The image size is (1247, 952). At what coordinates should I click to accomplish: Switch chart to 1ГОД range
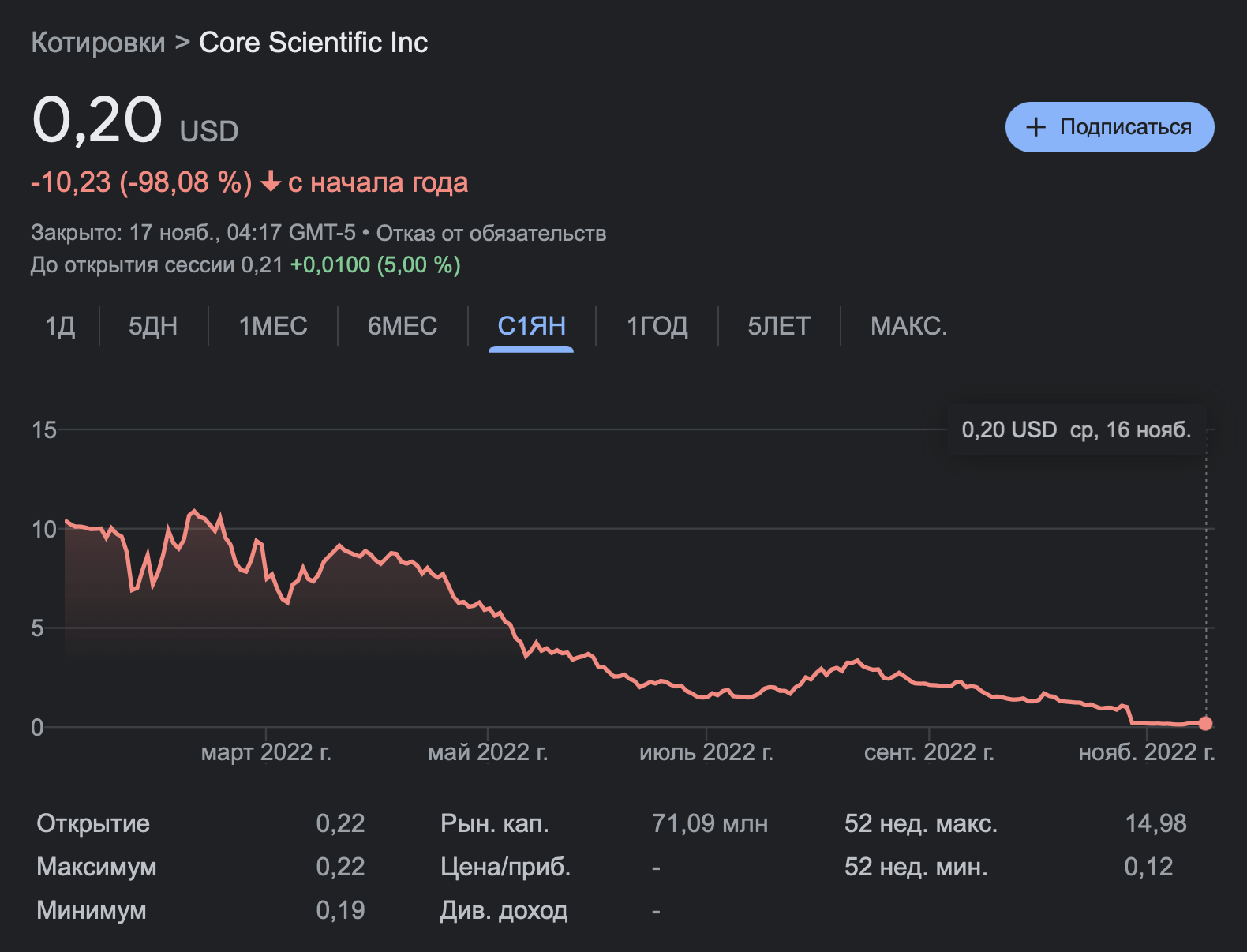pos(657,326)
